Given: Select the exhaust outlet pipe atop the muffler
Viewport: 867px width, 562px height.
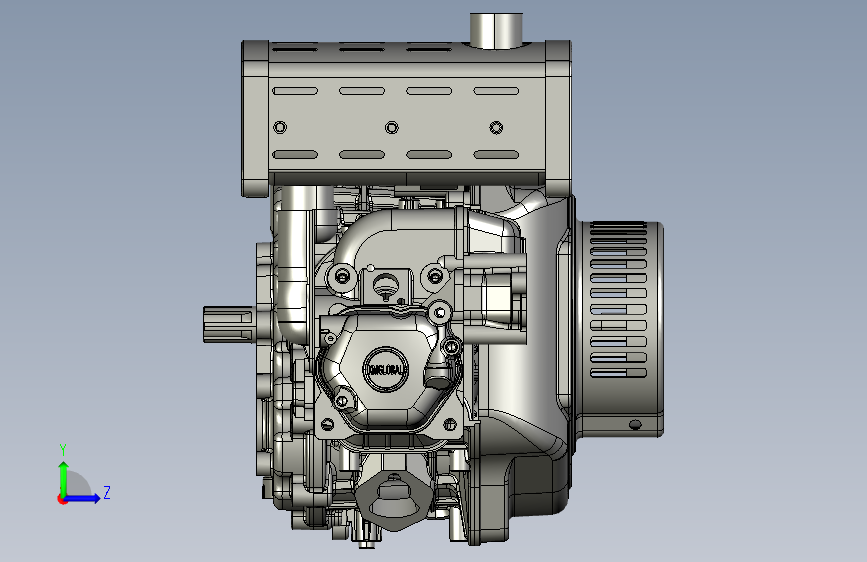Looking at the screenshot, I should click(496, 30).
